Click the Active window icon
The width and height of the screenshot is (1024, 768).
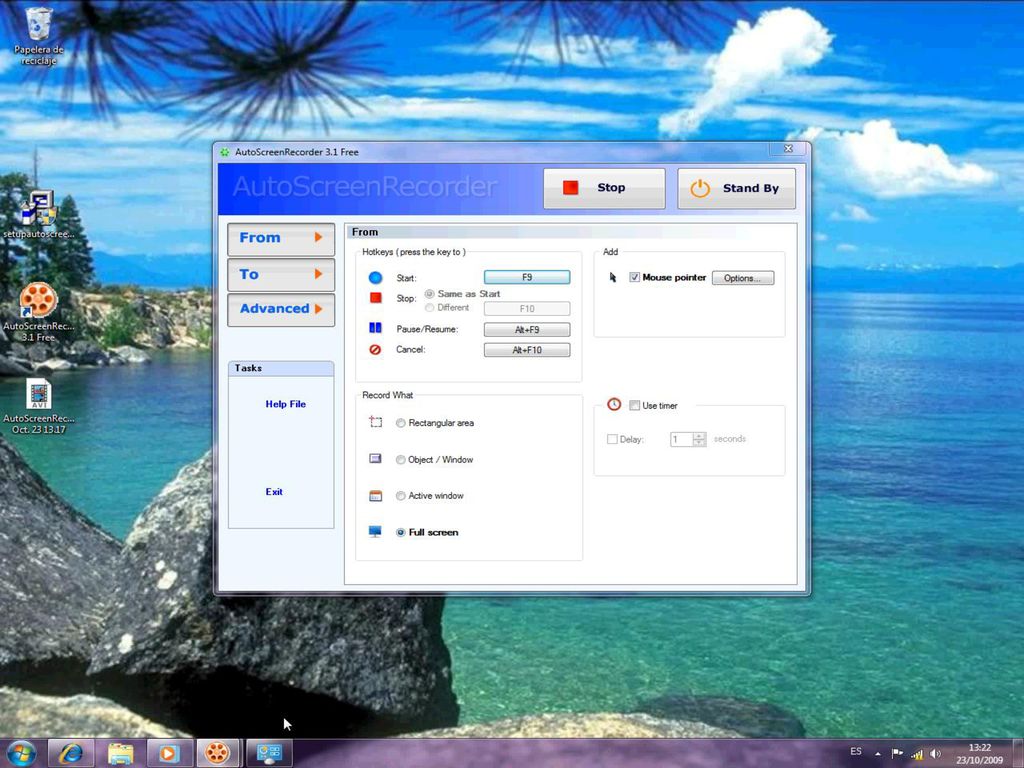[x=375, y=496]
